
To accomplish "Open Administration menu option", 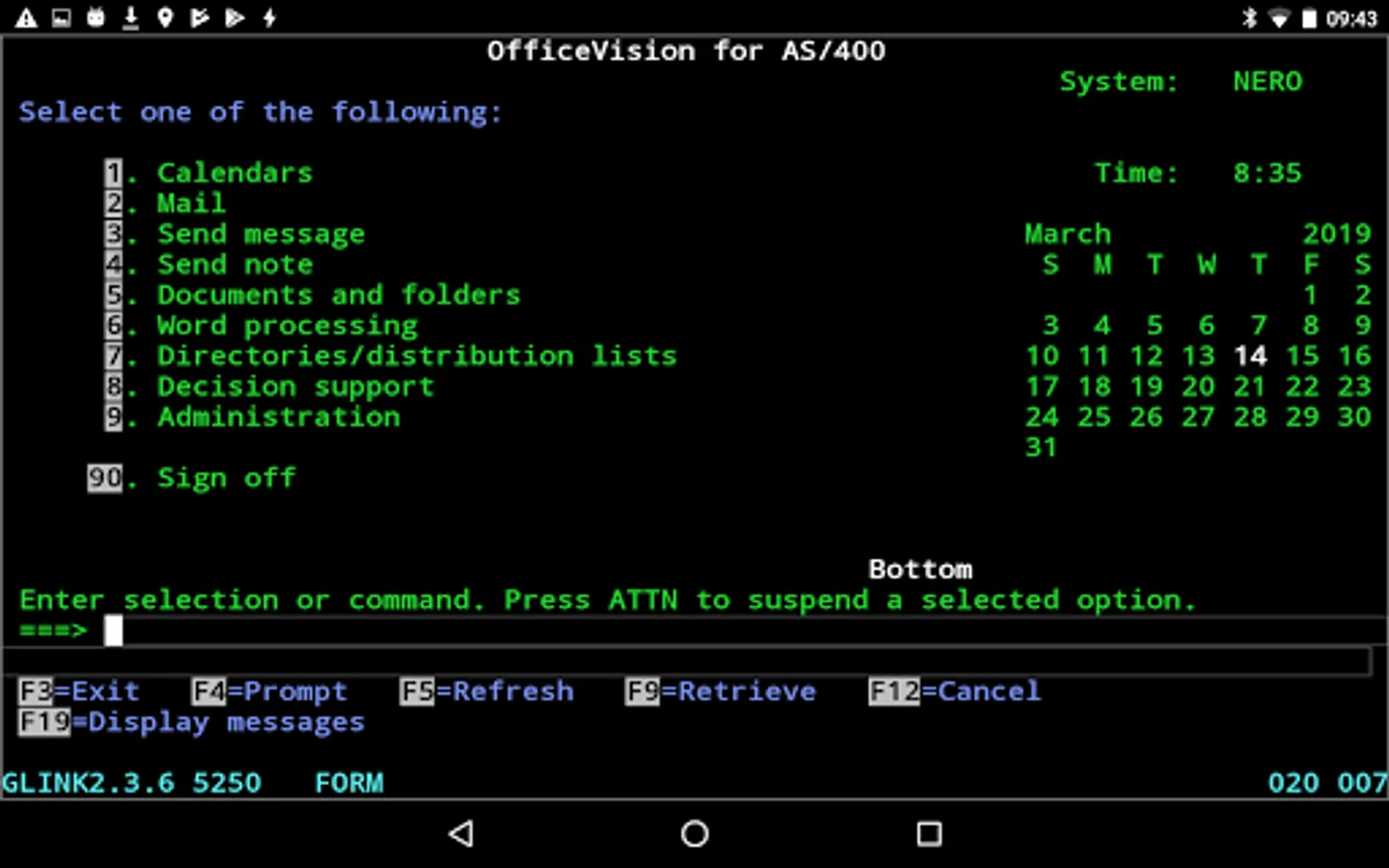I will 252,418.
